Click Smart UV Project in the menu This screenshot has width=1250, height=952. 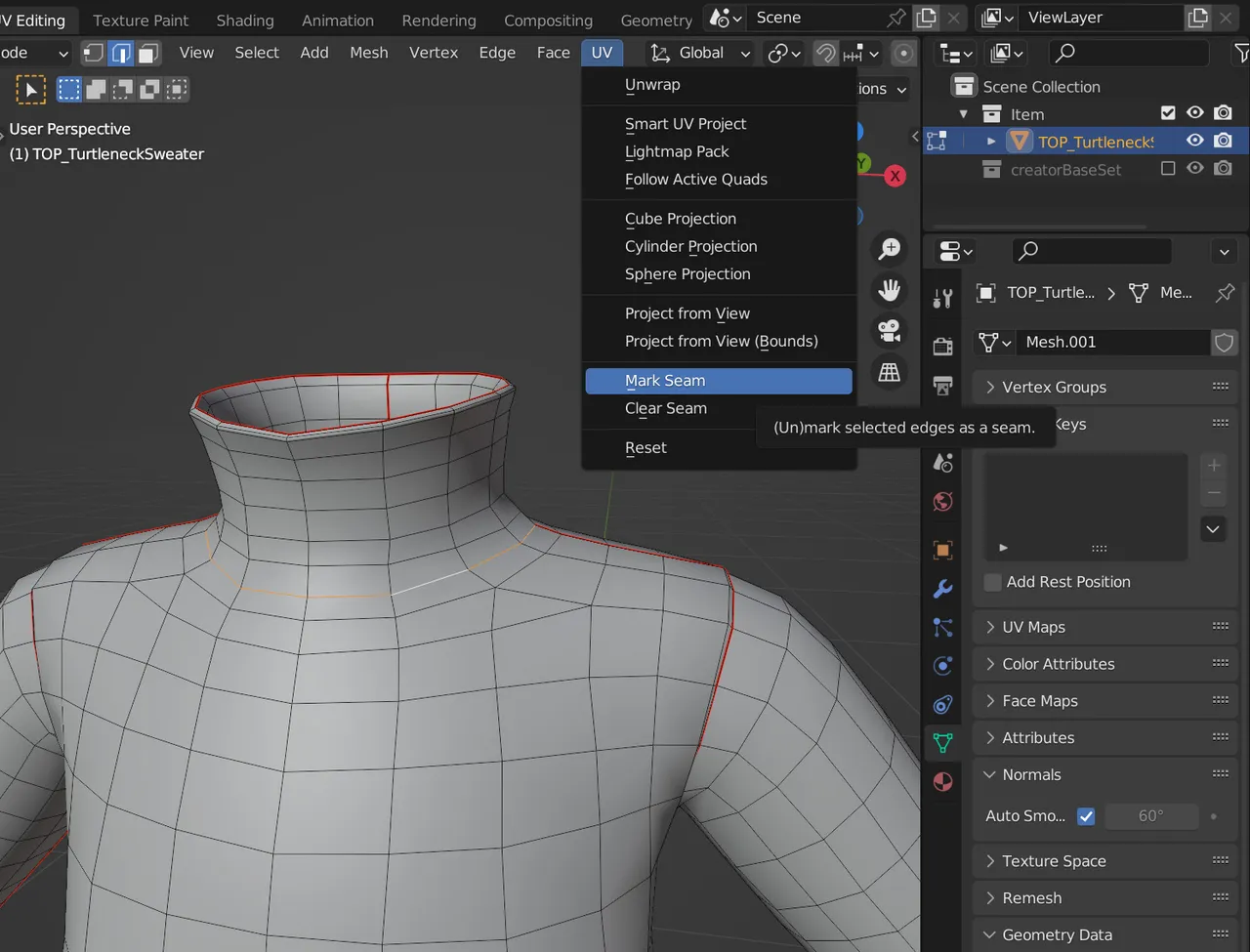point(685,123)
